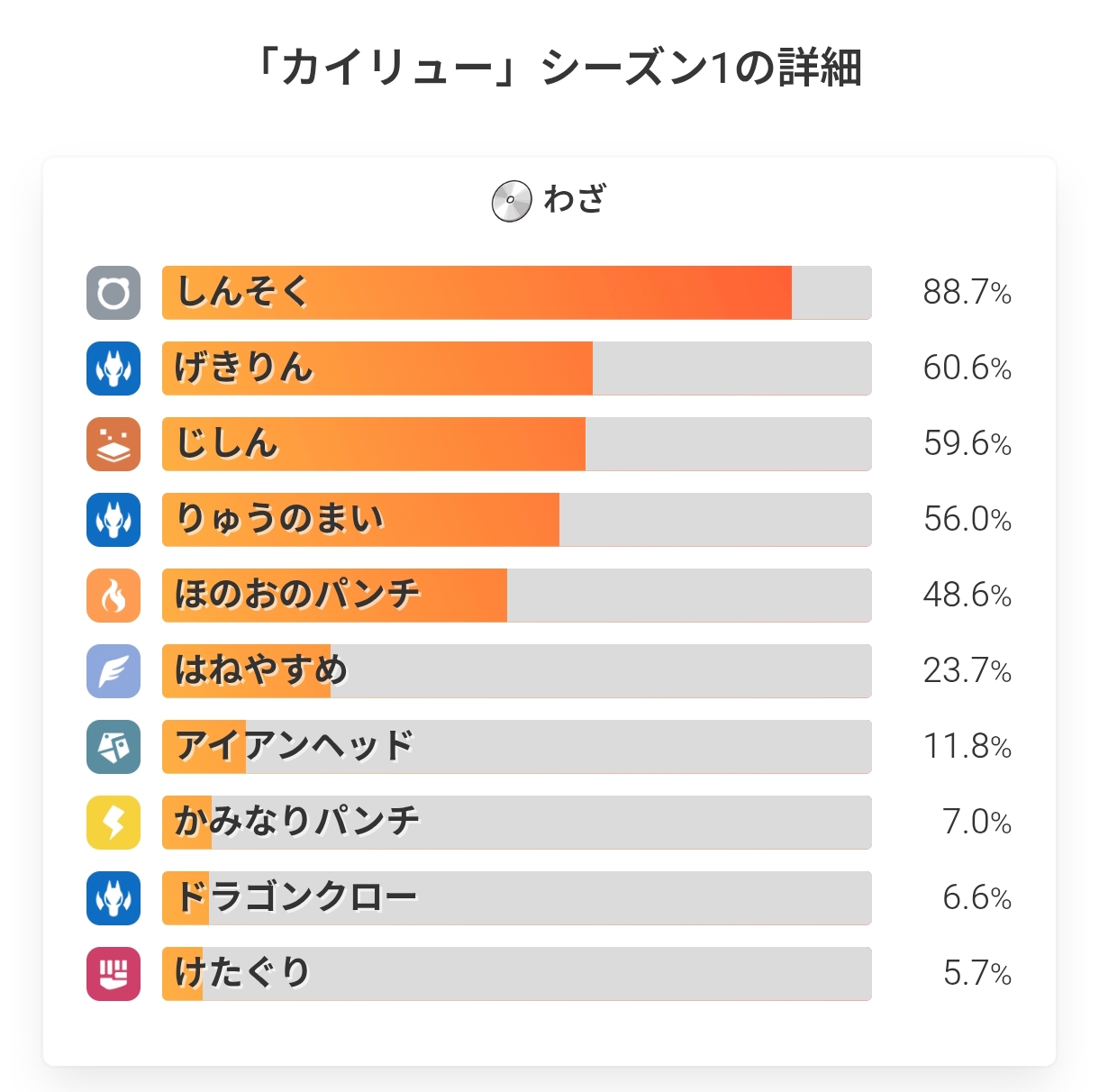Click the しんそく usage bar
This screenshot has width=1099, height=1092.
point(516,293)
